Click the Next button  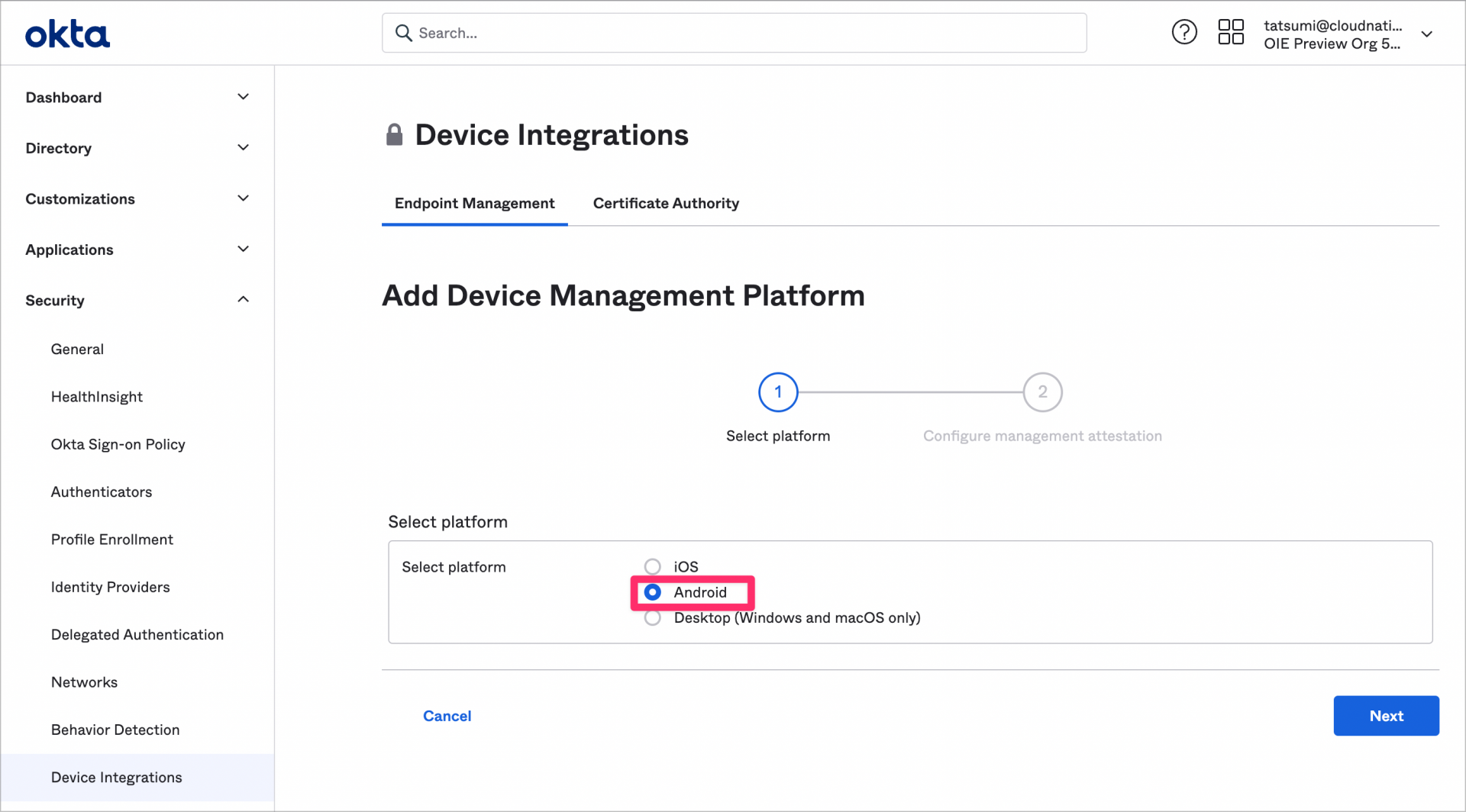(x=1385, y=716)
